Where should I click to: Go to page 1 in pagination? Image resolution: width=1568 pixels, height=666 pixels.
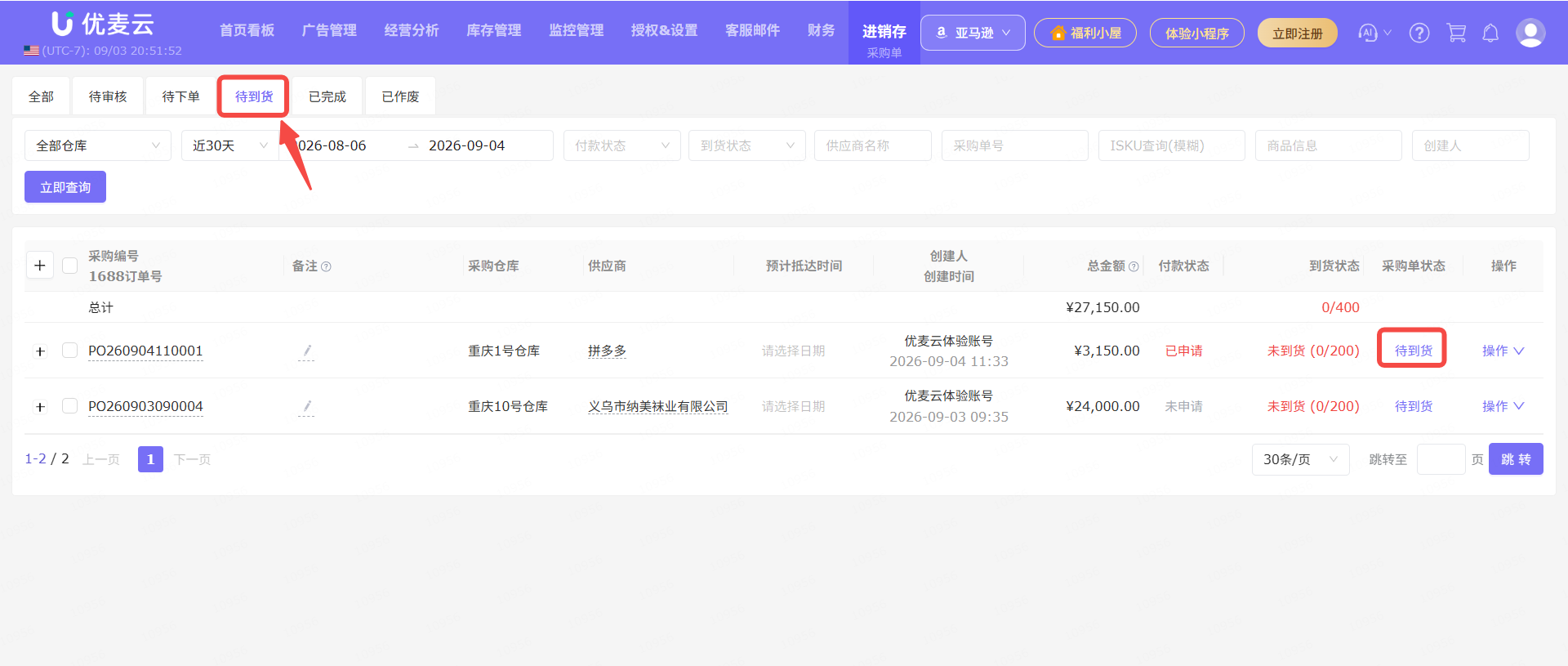150,459
